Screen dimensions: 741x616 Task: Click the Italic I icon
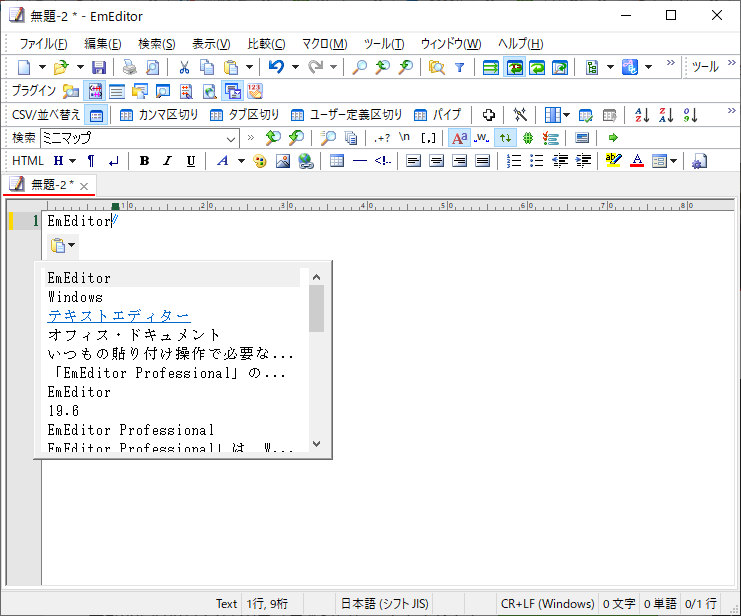point(167,161)
